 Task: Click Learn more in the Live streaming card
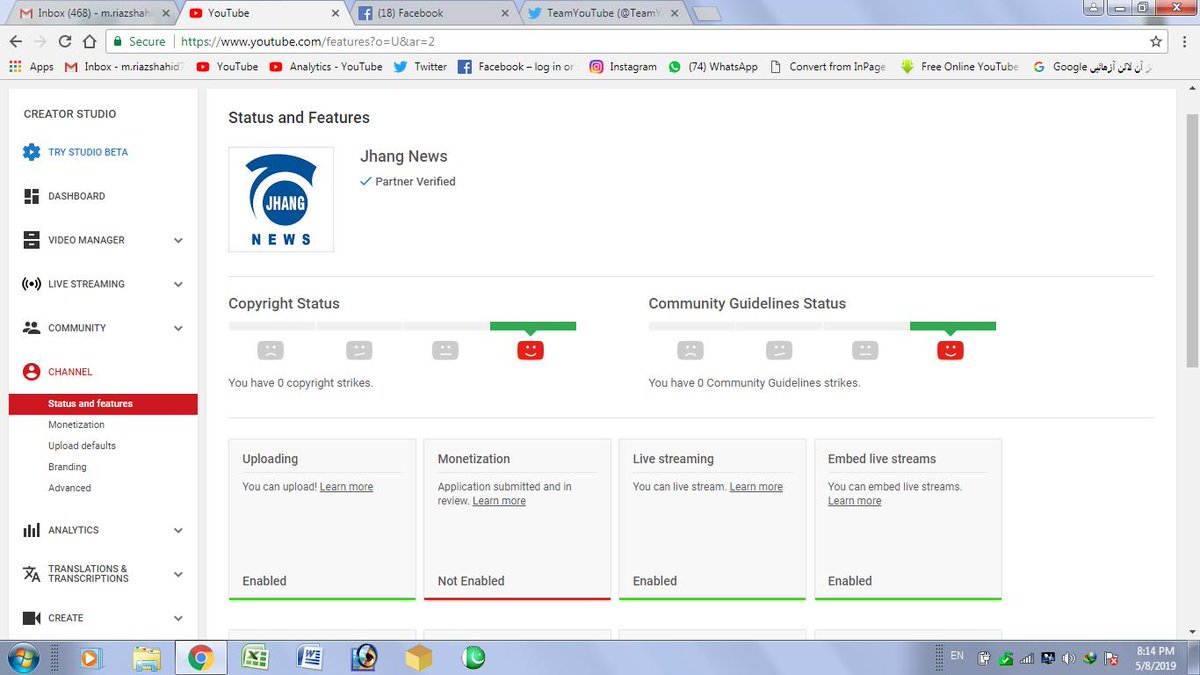pos(756,487)
